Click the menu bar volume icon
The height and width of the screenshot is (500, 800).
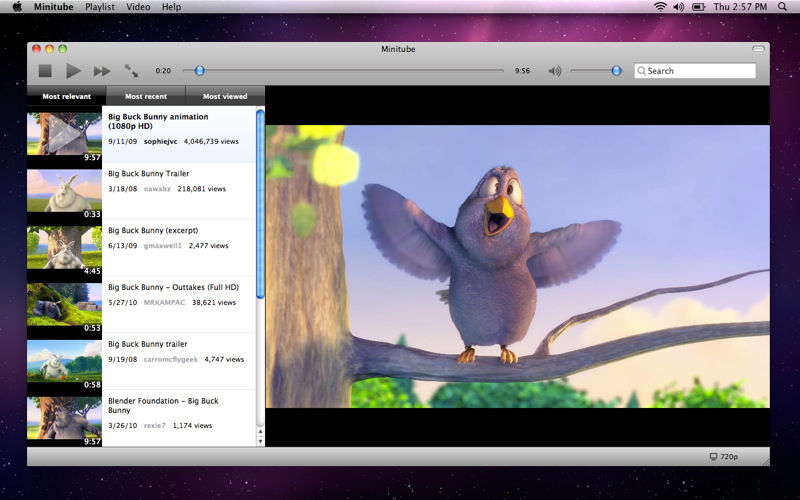coord(679,7)
